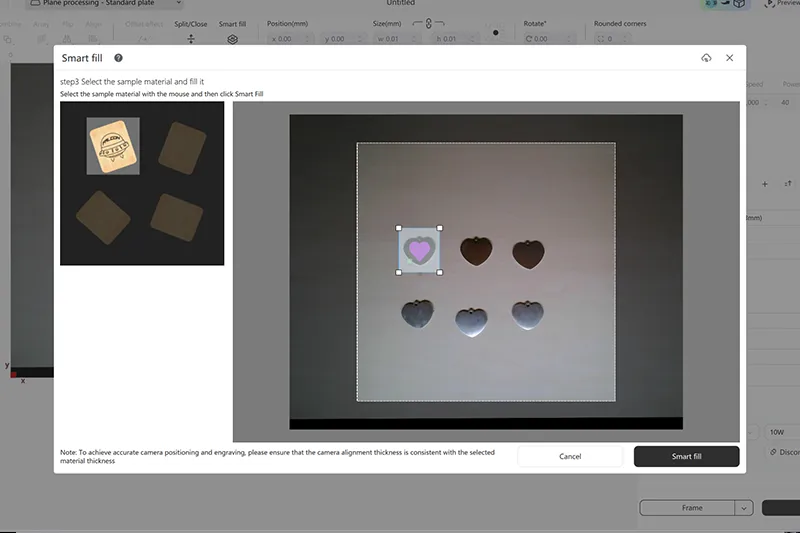The height and width of the screenshot is (533, 800).
Task: Click the bottom-middle silver heart pendant
Action: 471,320
